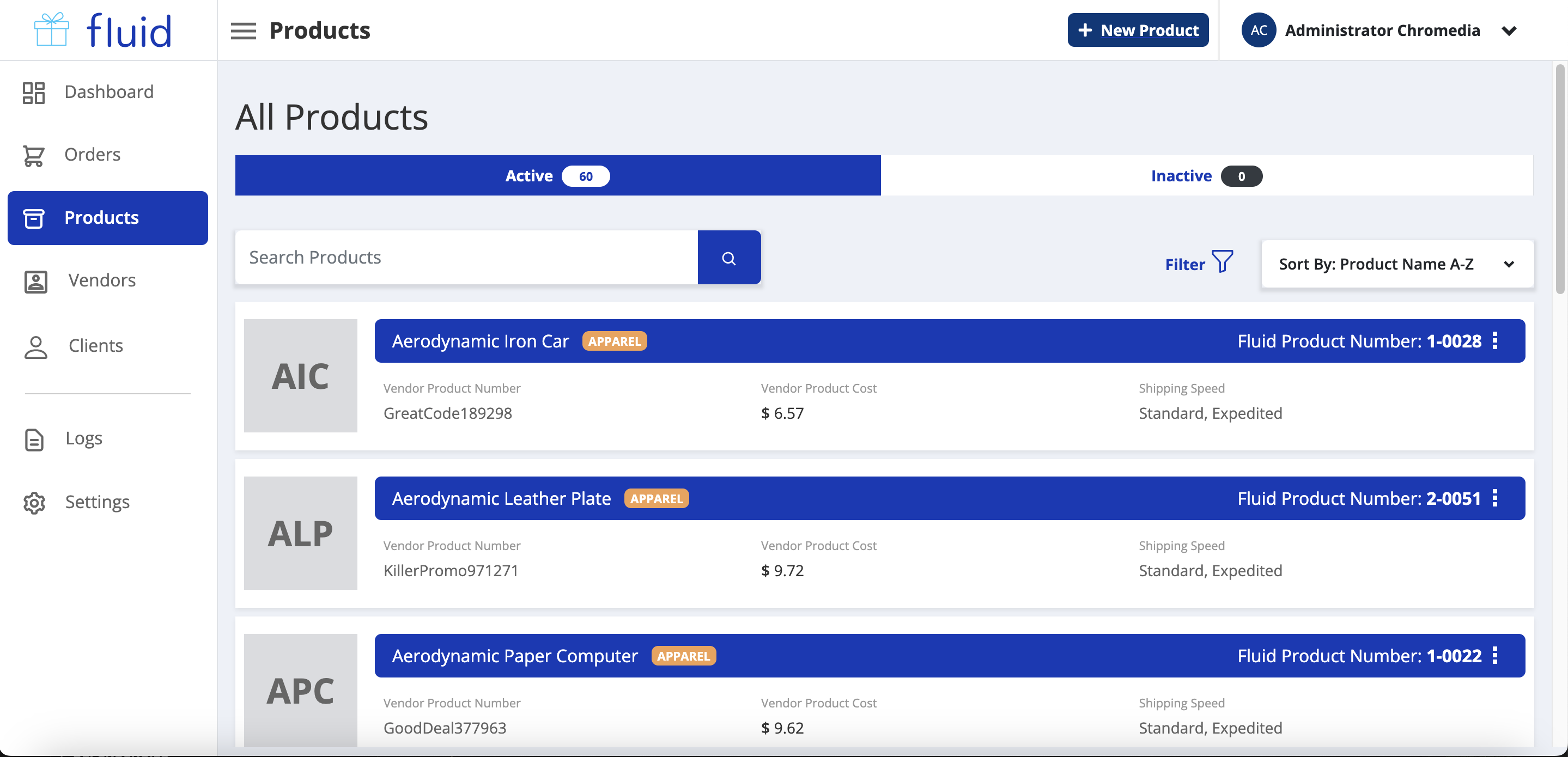Open the Filter funnel icon
Image resolution: width=1568 pixels, height=757 pixels.
[x=1221, y=261]
